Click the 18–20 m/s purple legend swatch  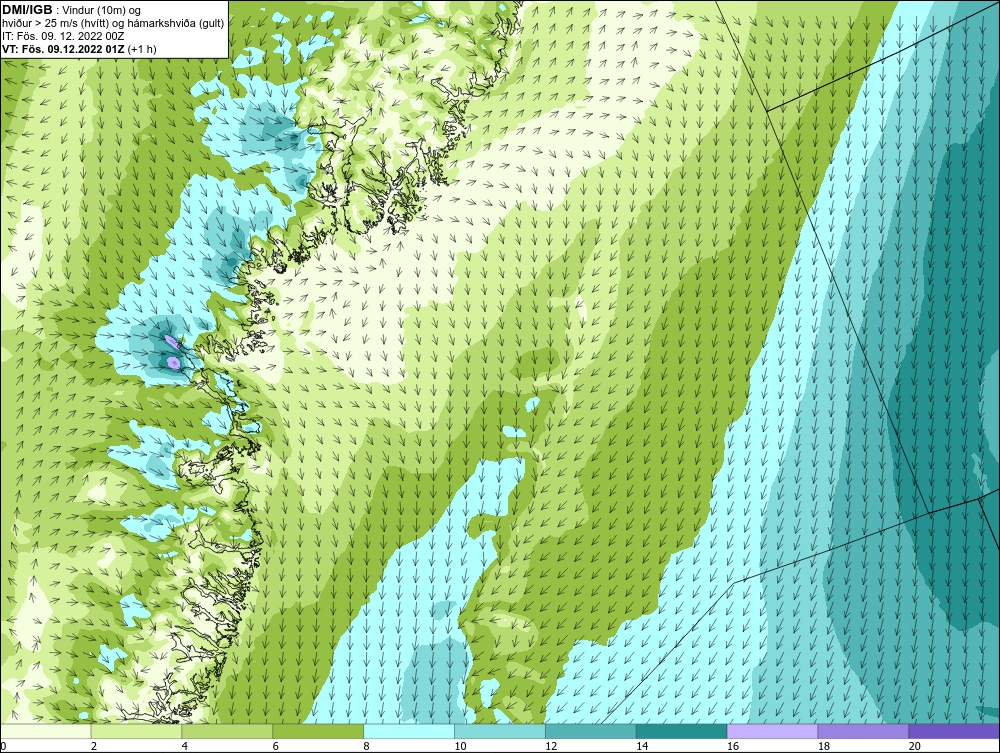coord(863,731)
